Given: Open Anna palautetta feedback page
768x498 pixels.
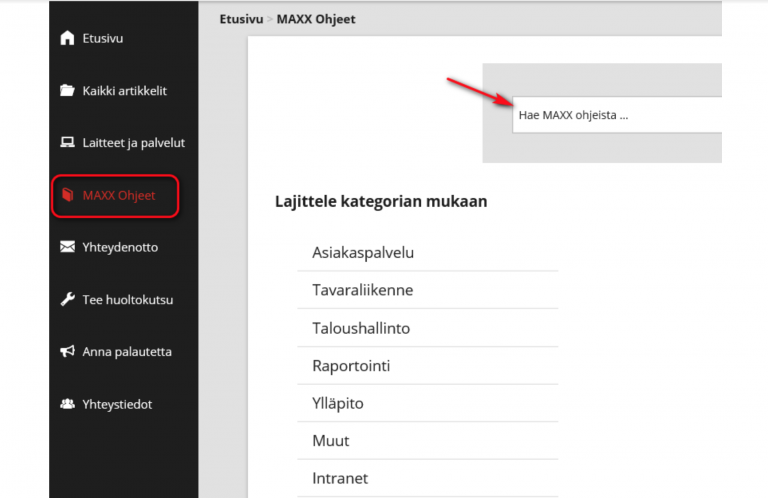Looking at the screenshot, I should (x=127, y=352).
